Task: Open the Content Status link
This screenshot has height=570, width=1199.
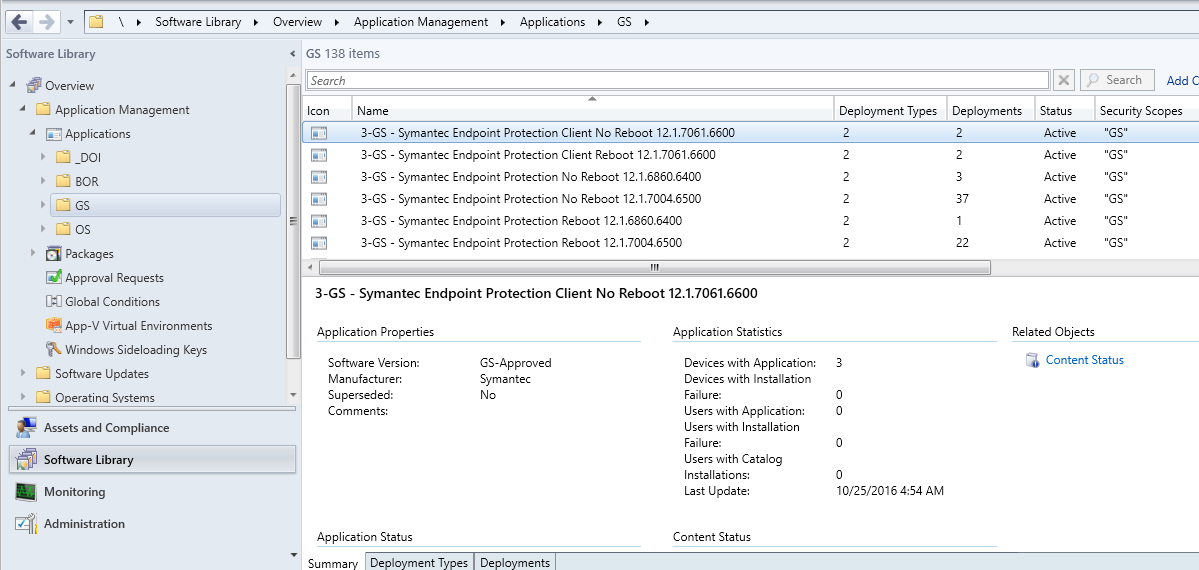Action: point(1084,360)
